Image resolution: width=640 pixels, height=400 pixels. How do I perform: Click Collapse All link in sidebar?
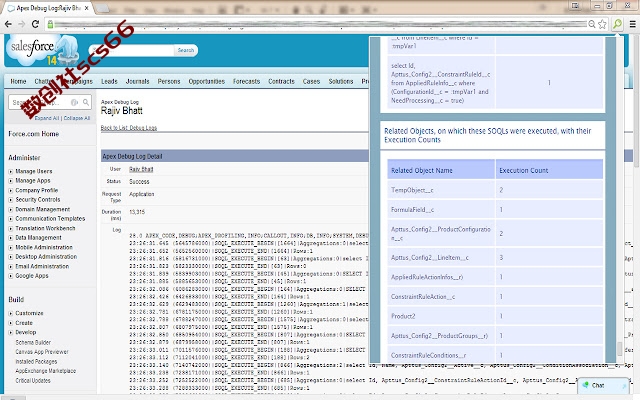coord(77,118)
